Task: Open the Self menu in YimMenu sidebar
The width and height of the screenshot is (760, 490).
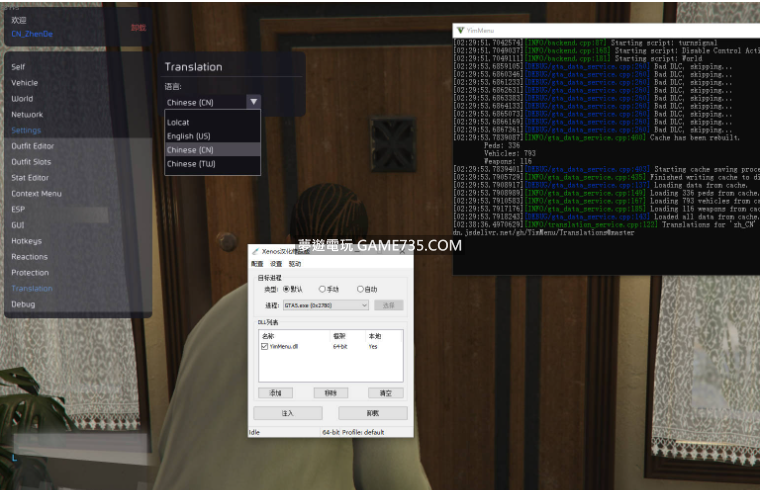Action: [x=18, y=67]
